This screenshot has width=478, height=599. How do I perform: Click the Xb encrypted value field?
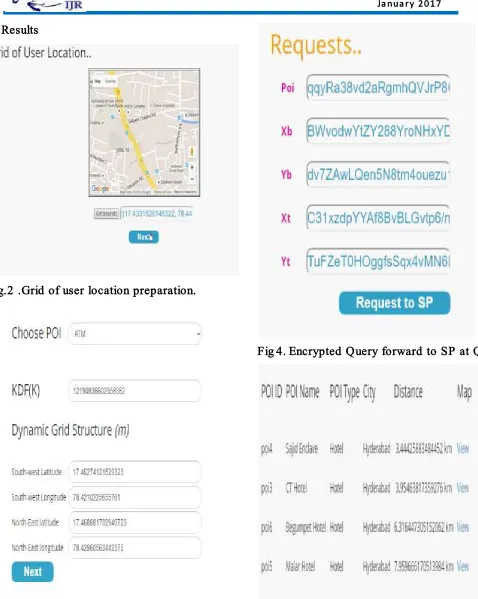[x=378, y=131]
